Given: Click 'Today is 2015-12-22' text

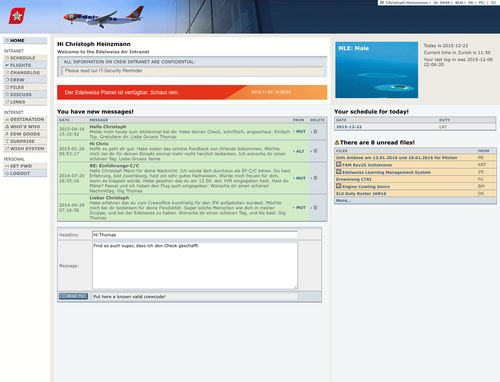Looking at the screenshot, I should pyautogui.click(x=446, y=45).
